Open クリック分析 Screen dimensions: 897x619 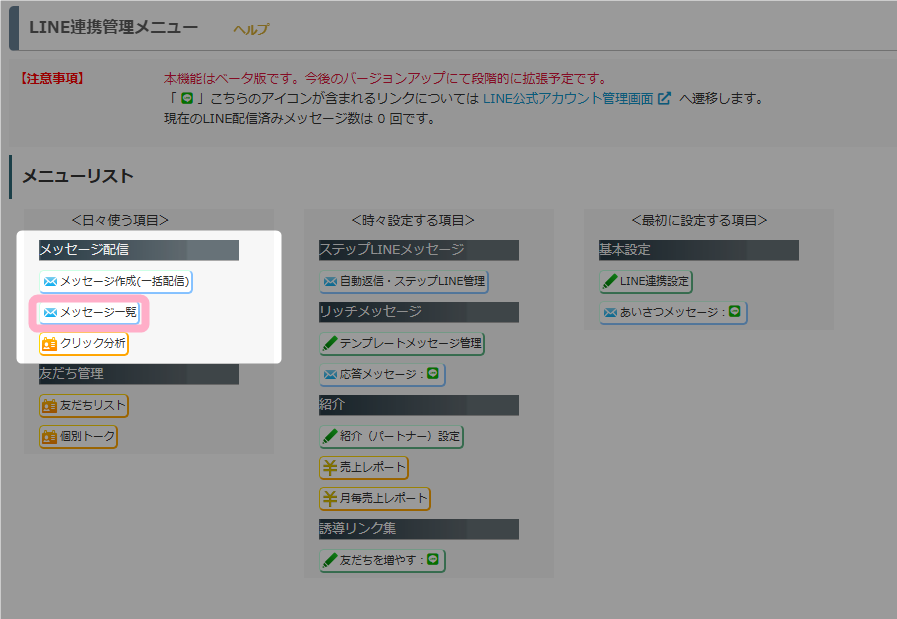84,343
